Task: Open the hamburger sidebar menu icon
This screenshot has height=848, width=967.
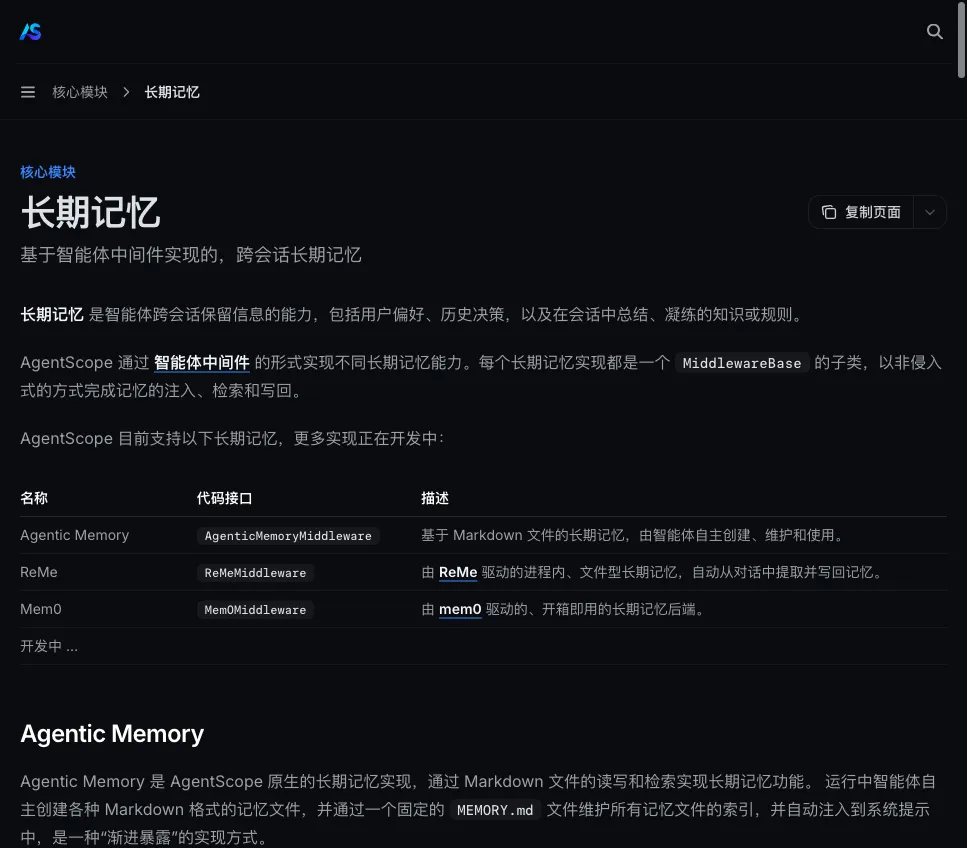Action: coord(28,92)
